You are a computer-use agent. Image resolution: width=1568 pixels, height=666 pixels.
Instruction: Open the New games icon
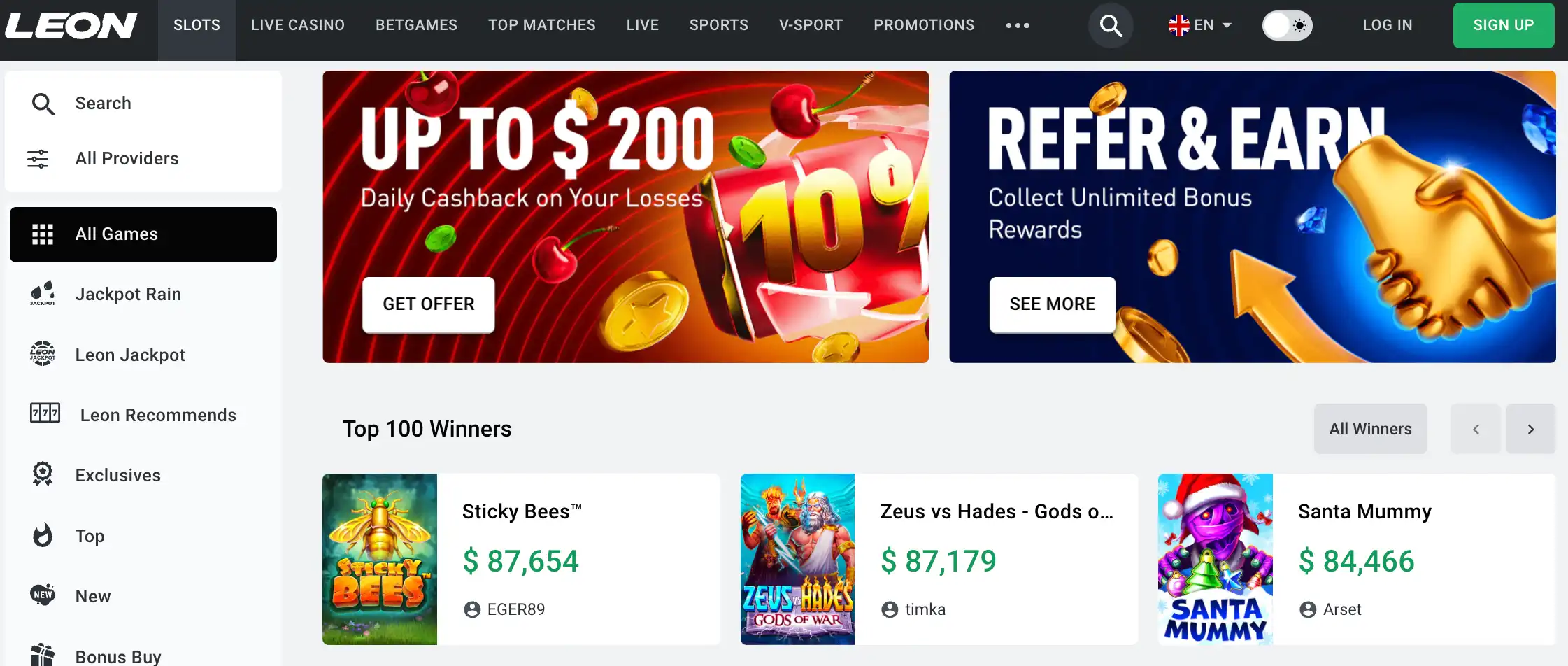43,595
